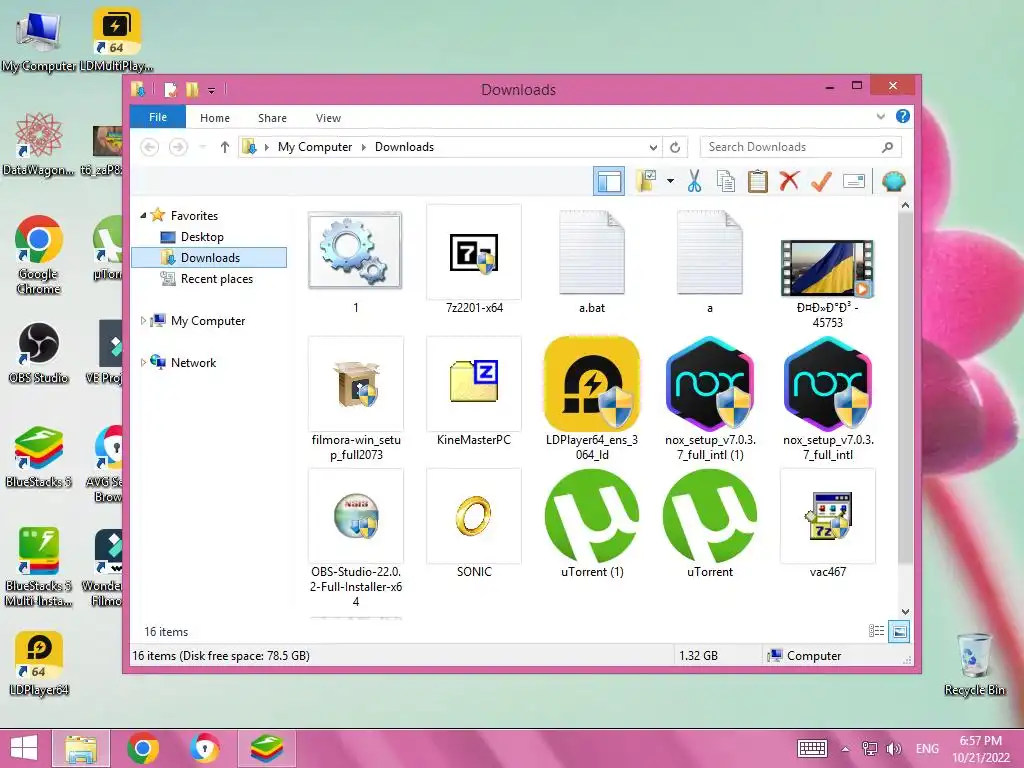Select Desktop under Favorites
The height and width of the screenshot is (768, 1024).
[x=202, y=236]
